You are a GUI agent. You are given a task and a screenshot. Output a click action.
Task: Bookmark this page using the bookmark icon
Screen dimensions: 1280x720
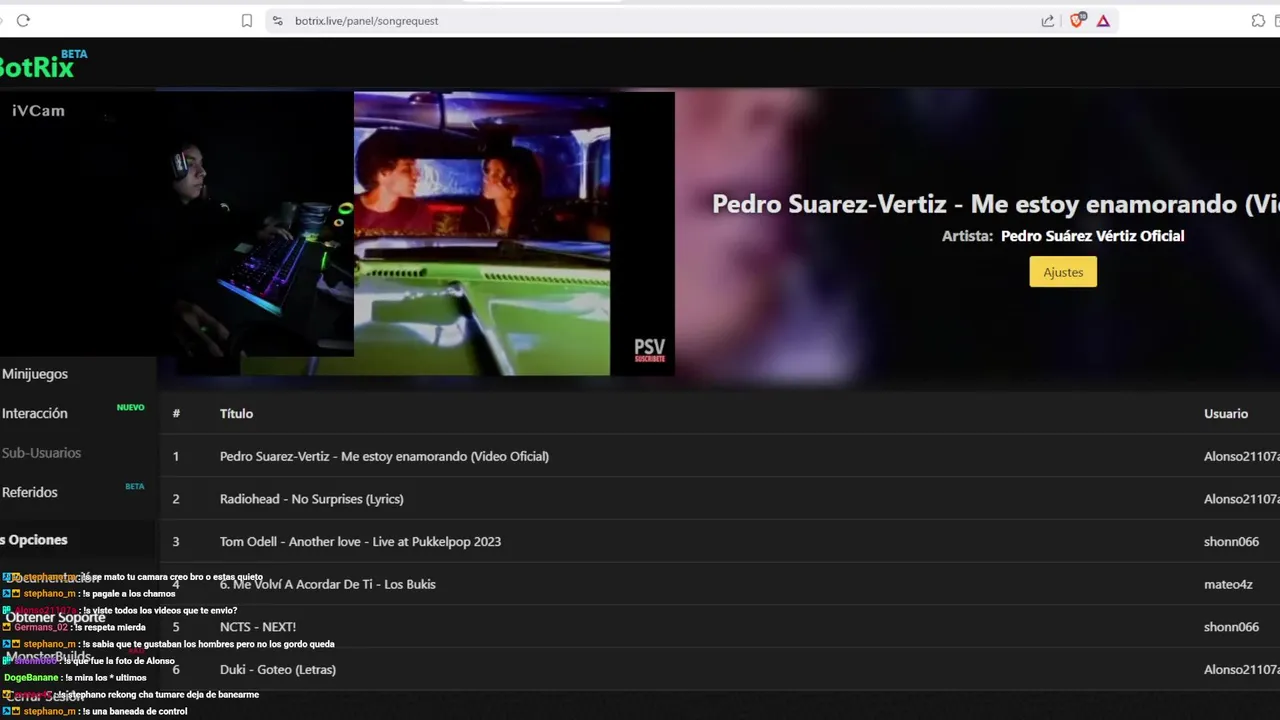247,20
